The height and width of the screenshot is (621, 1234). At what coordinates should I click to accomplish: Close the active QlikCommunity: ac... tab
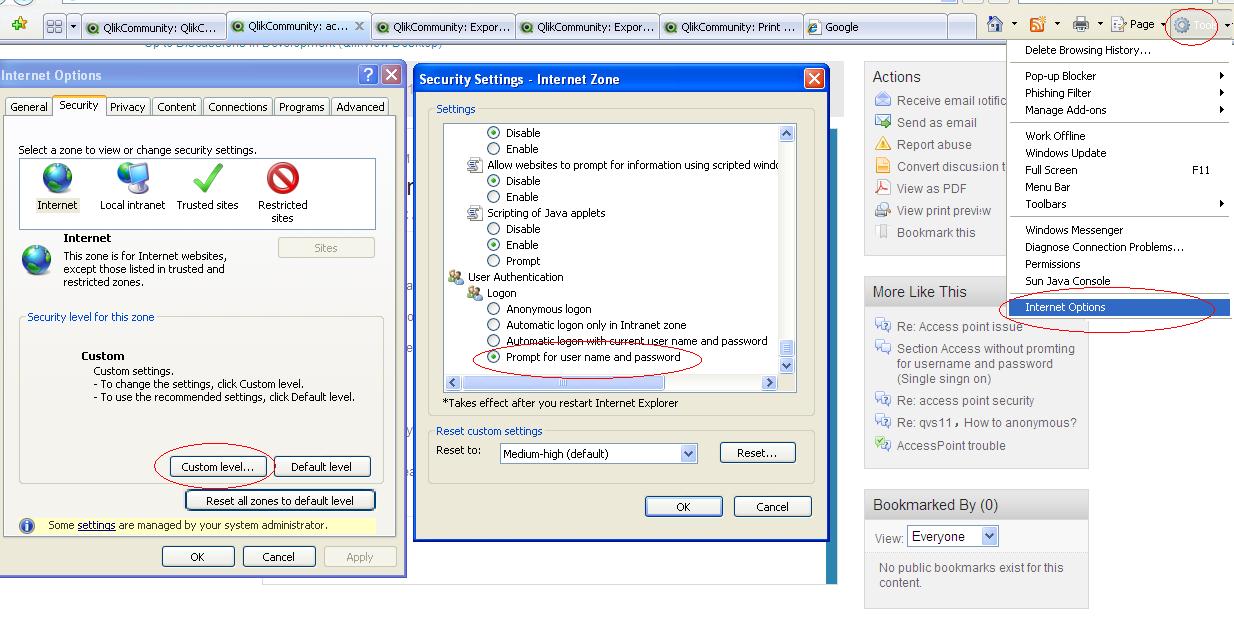(x=359, y=26)
